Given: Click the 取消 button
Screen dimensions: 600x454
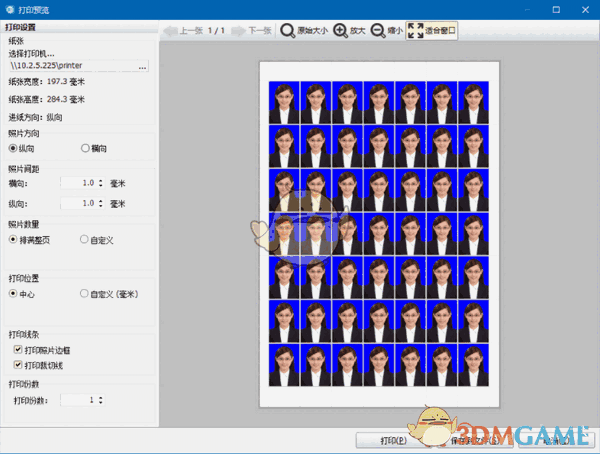Looking at the screenshot, I should point(560,440).
